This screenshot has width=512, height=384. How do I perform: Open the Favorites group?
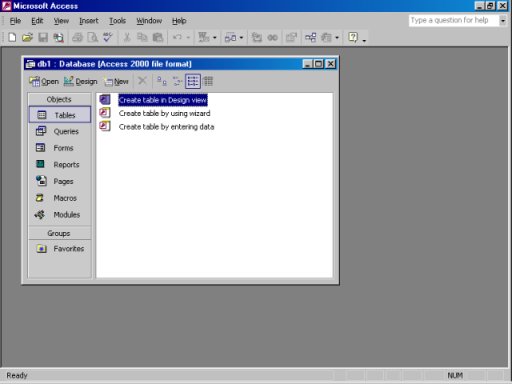60,249
